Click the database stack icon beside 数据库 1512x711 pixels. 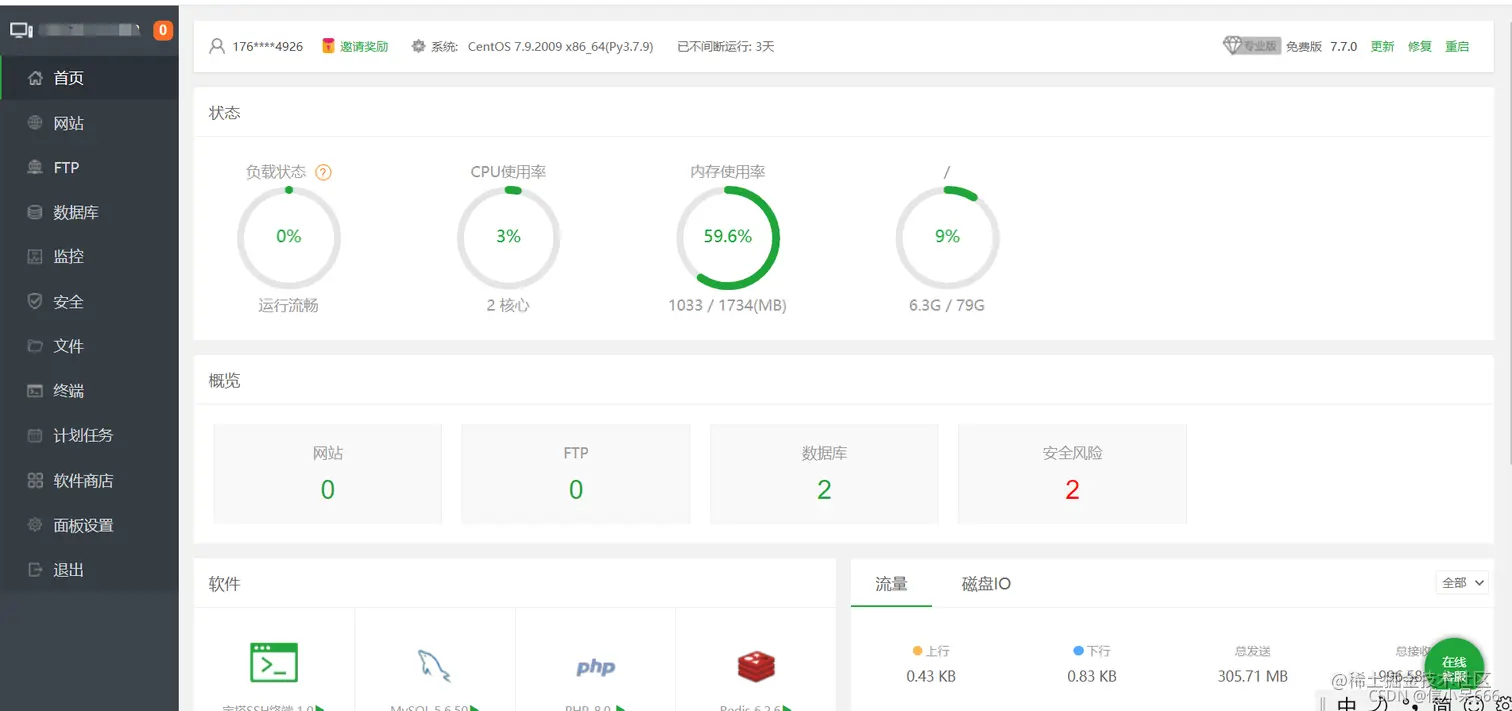coord(35,212)
